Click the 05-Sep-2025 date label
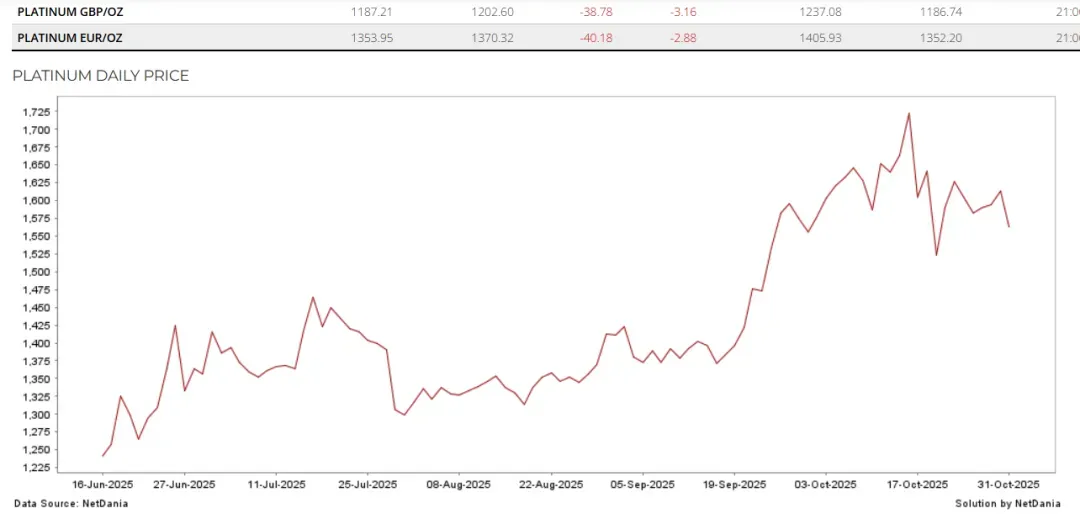Screen dimensions: 1080x524 coord(643,484)
